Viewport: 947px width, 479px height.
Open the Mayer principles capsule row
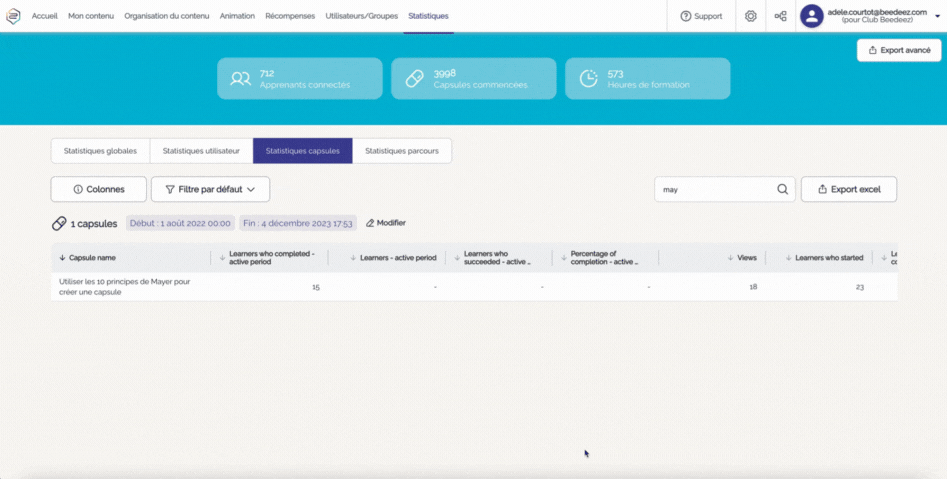point(125,287)
